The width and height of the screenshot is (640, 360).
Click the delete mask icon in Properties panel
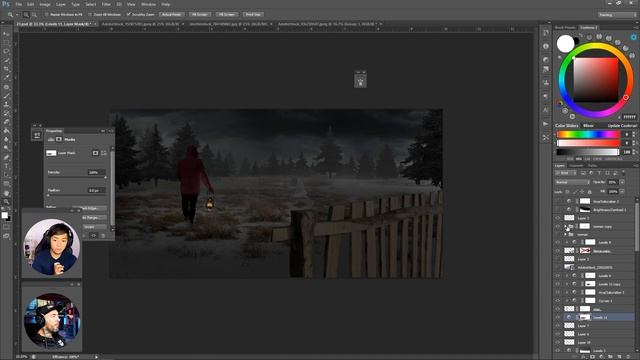[x=103, y=236]
